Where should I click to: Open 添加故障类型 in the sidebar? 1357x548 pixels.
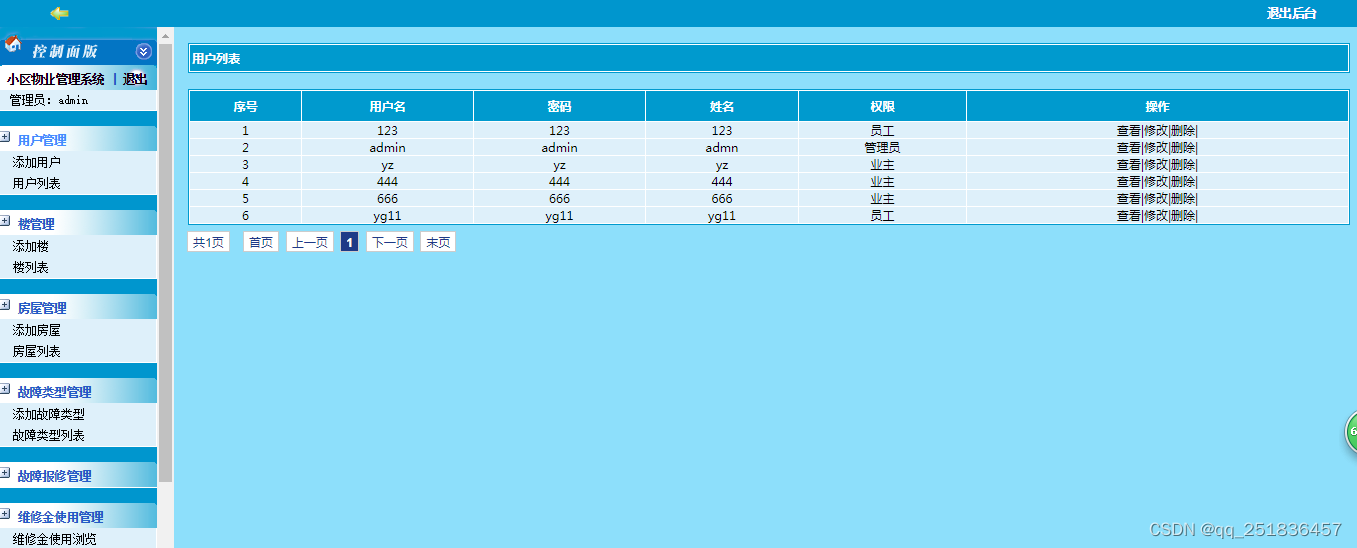point(49,414)
